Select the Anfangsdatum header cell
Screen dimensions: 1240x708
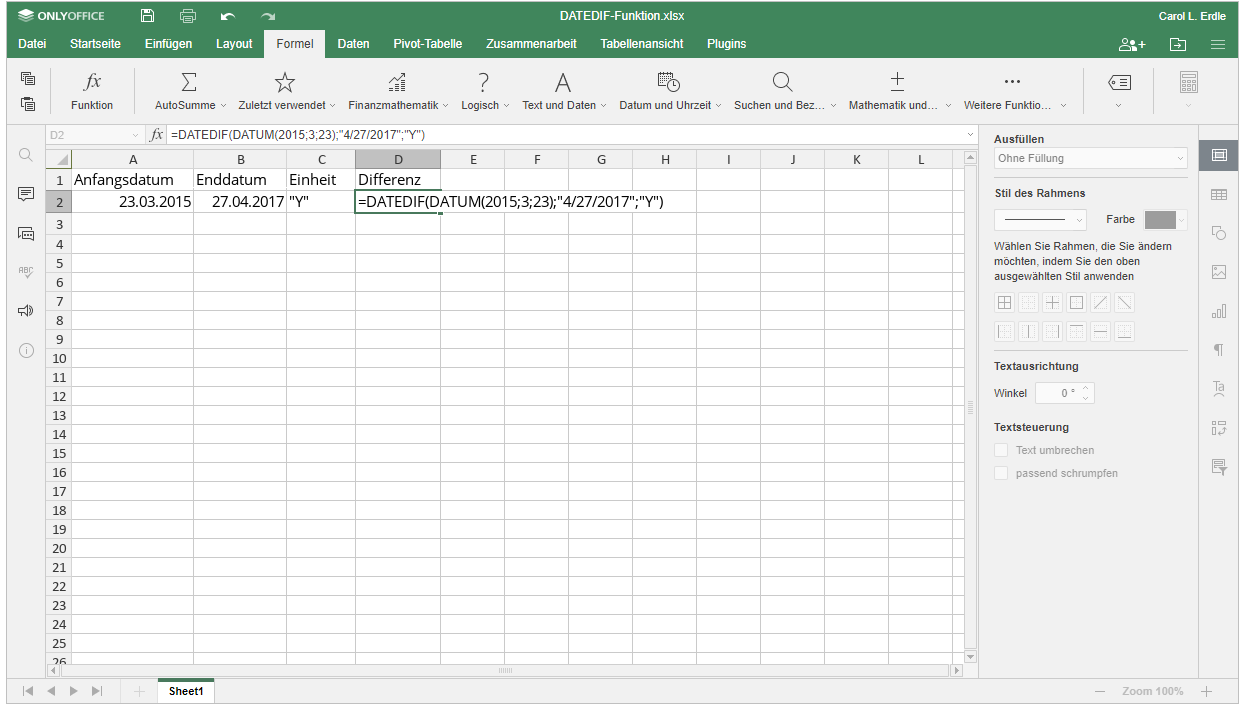tap(133, 180)
